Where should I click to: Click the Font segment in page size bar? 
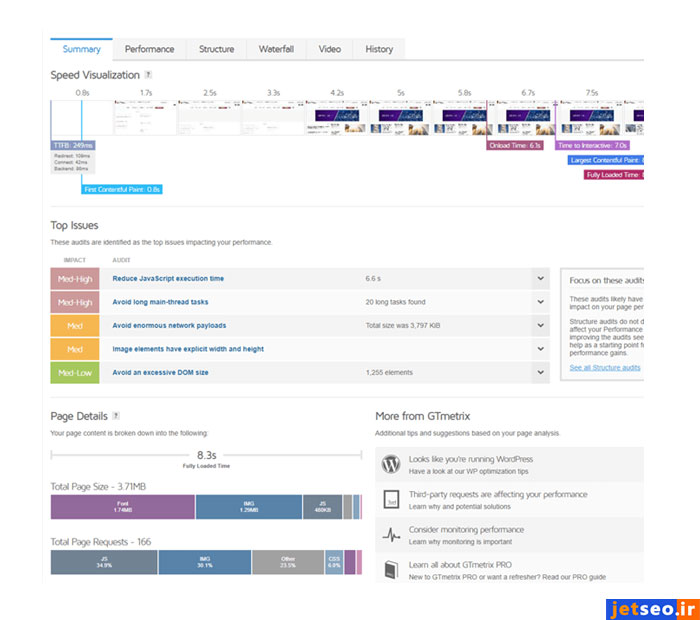click(x=123, y=507)
